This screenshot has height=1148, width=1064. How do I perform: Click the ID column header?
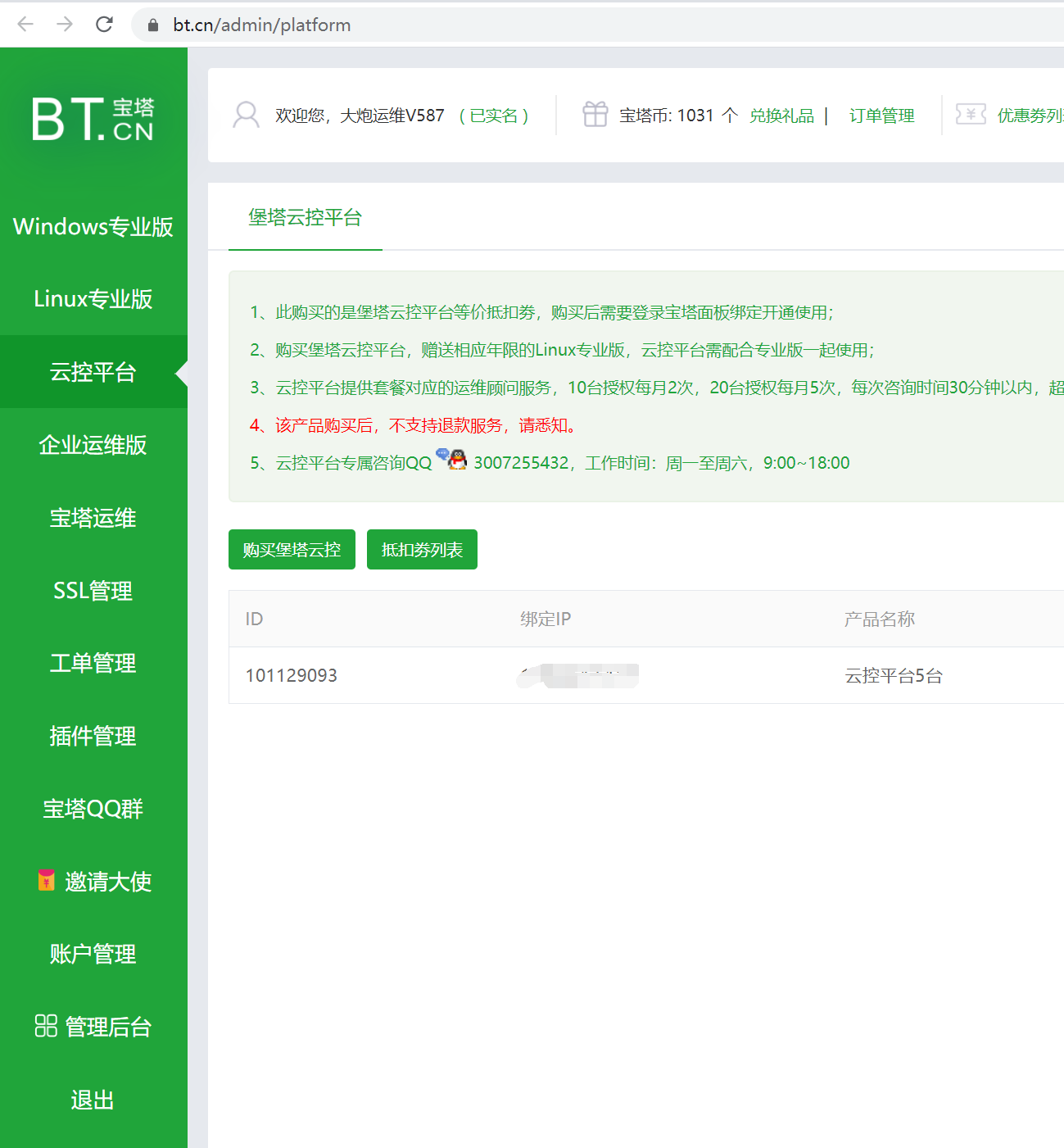point(254,619)
